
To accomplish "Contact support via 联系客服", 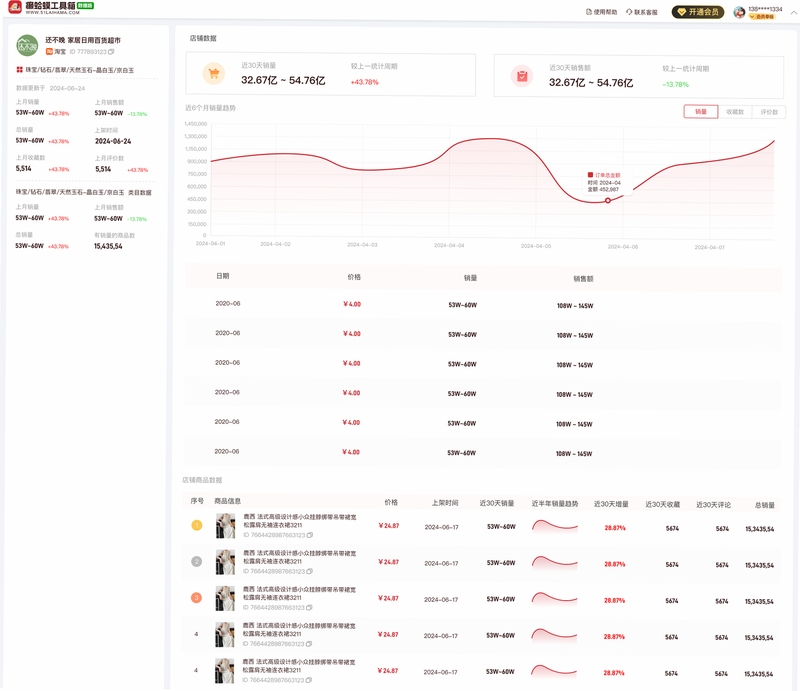I will (x=642, y=12).
